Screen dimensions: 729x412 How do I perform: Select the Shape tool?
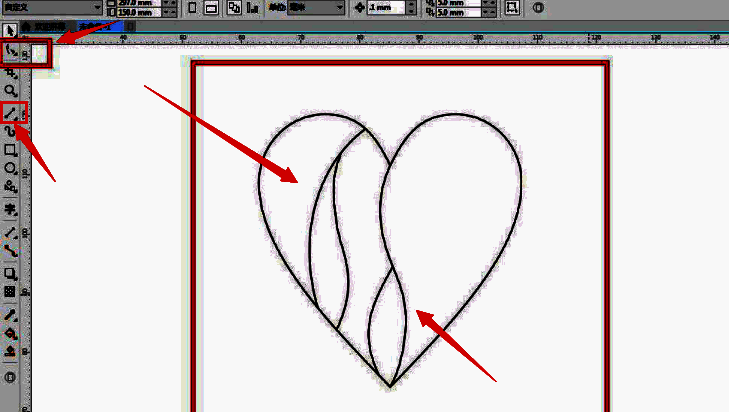[11, 50]
